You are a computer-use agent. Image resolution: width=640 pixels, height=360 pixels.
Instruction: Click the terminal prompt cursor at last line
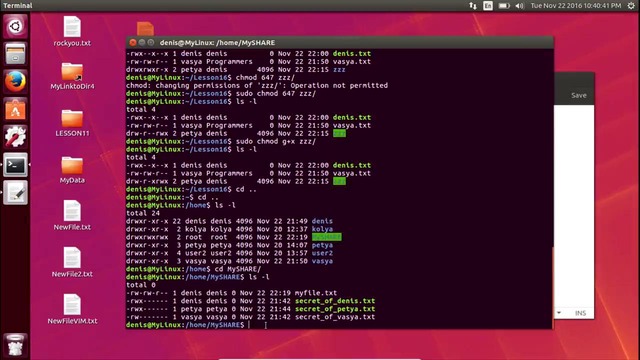249,325
